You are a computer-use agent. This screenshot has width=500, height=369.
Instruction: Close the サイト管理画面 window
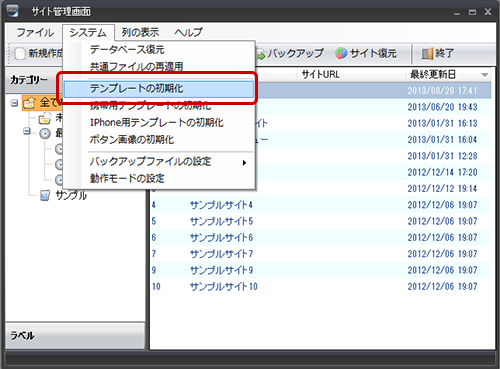coord(488,12)
